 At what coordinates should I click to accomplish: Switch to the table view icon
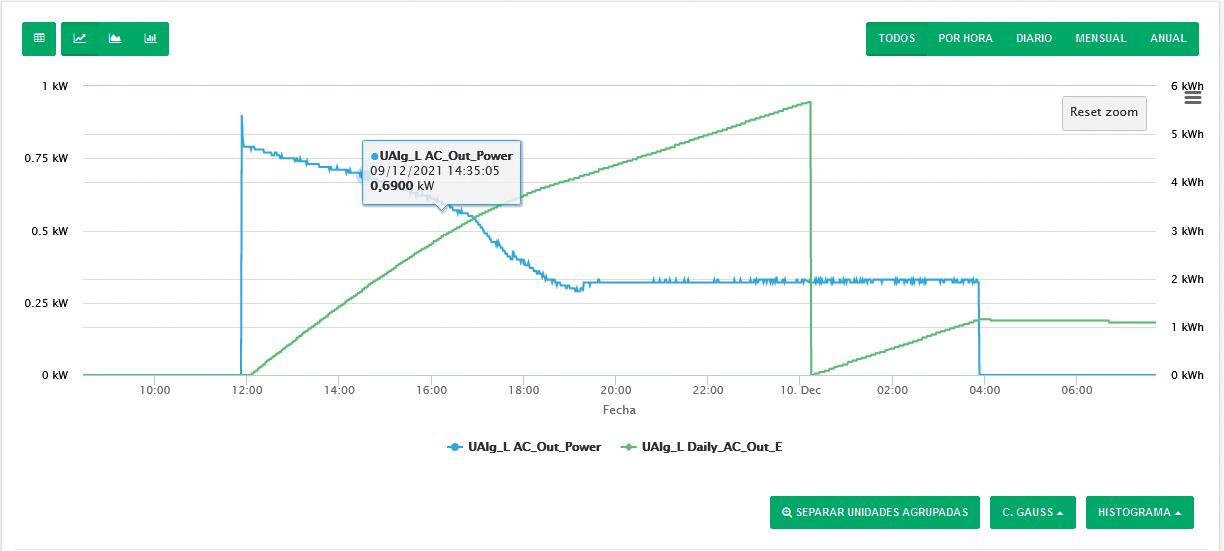pyautogui.click(x=39, y=39)
